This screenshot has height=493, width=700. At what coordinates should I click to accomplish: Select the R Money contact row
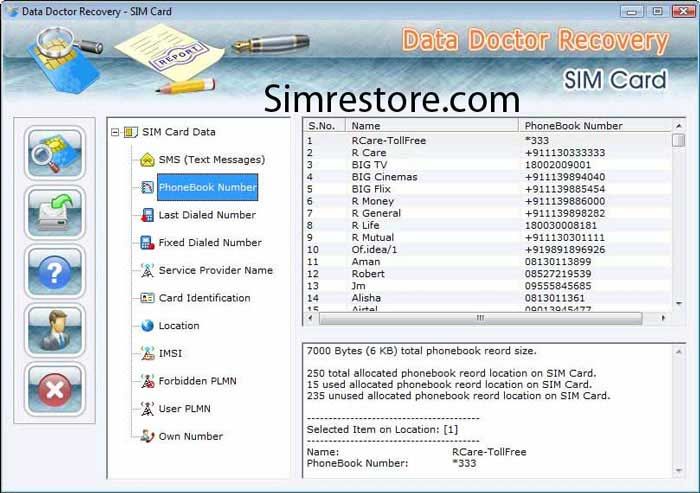[488, 201]
